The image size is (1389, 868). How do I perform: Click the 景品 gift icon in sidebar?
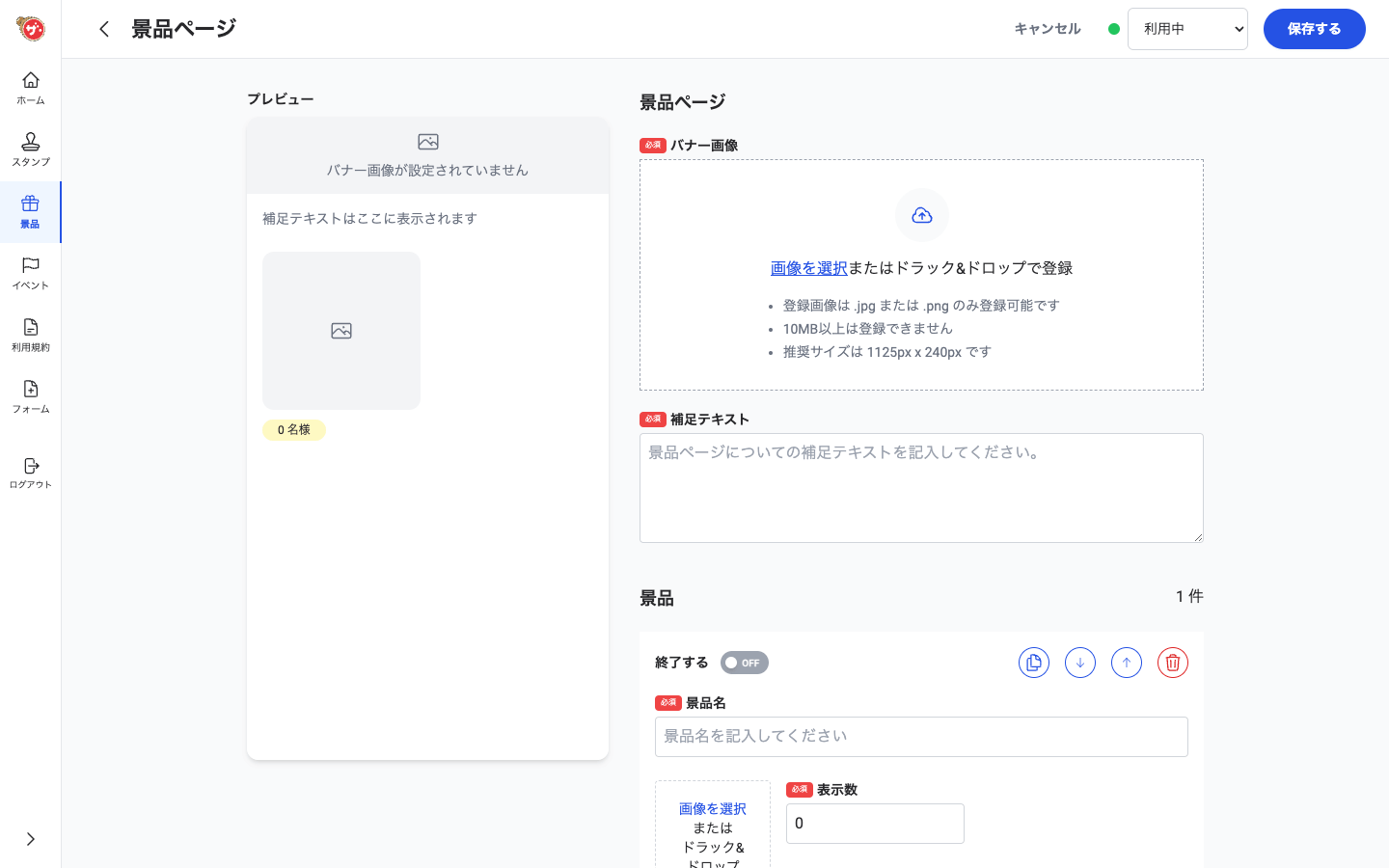click(x=30, y=212)
